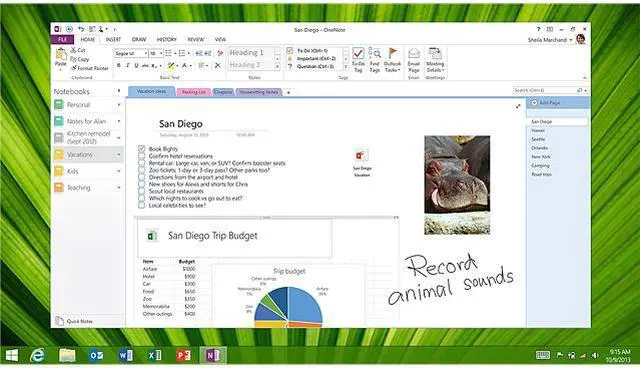Viewport: 640px width, 368px height.
Task: Click the delete X icon in Basic Text
Action: click(x=218, y=65)
